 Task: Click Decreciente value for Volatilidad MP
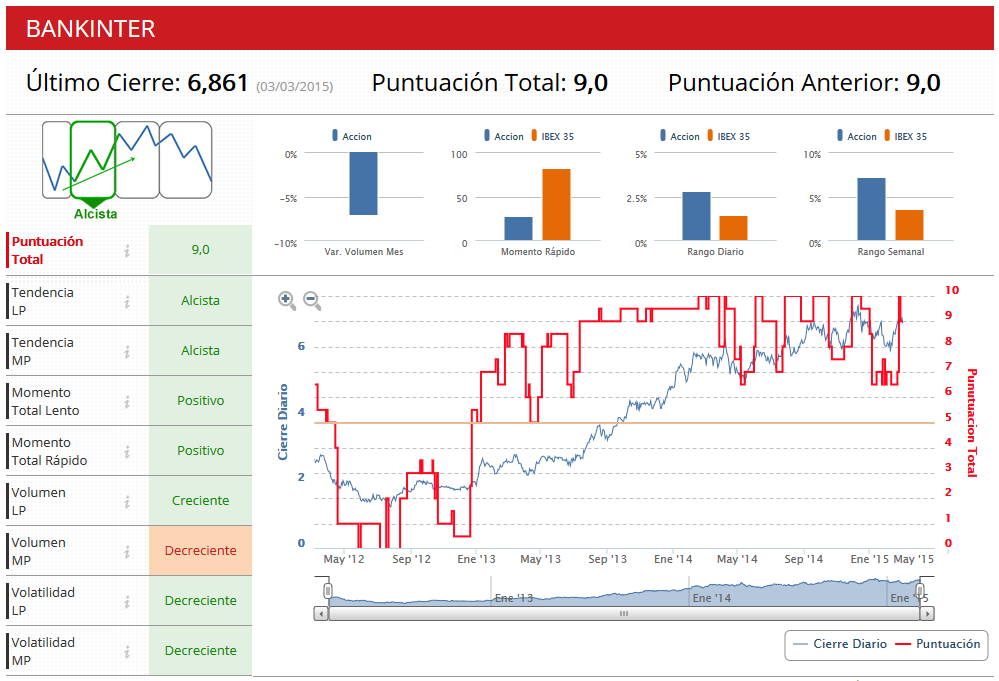click(200, 650)
